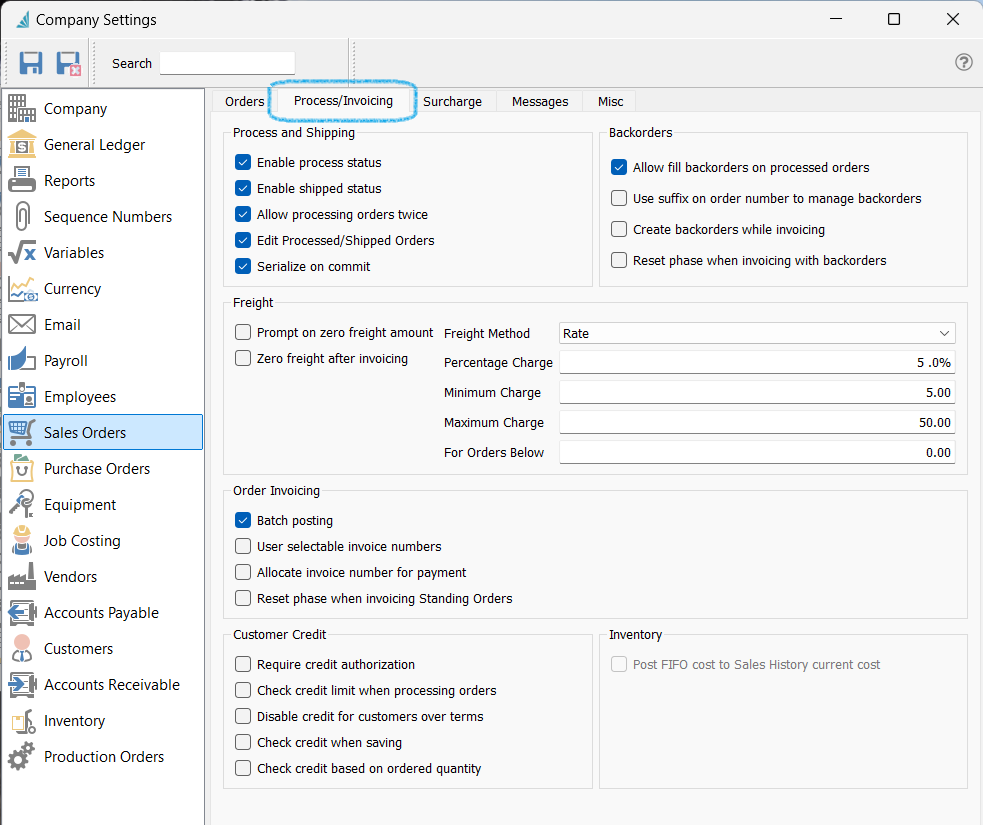Select the Production Orders gears icon

click(x=22, y=757)
